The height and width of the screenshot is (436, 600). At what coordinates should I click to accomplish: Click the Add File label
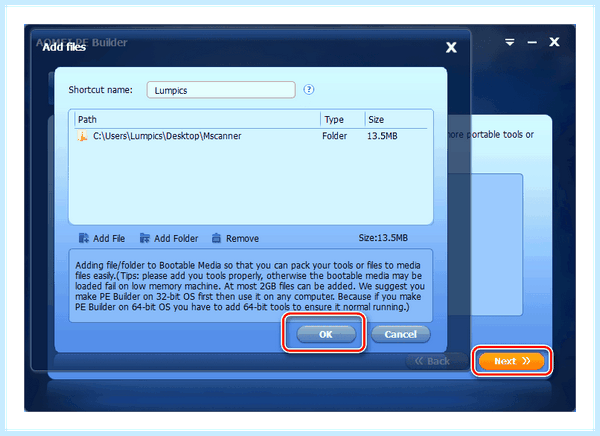[x=109, y=238]
